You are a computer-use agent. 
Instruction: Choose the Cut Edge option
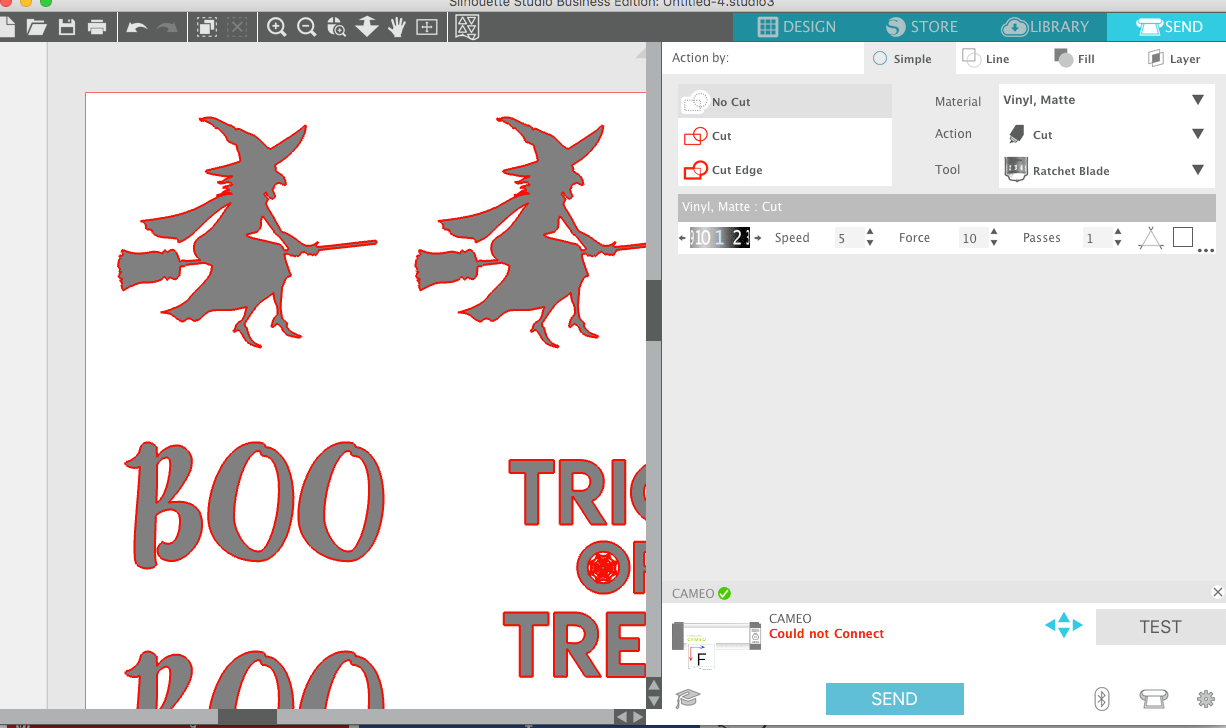coord(785,170)
